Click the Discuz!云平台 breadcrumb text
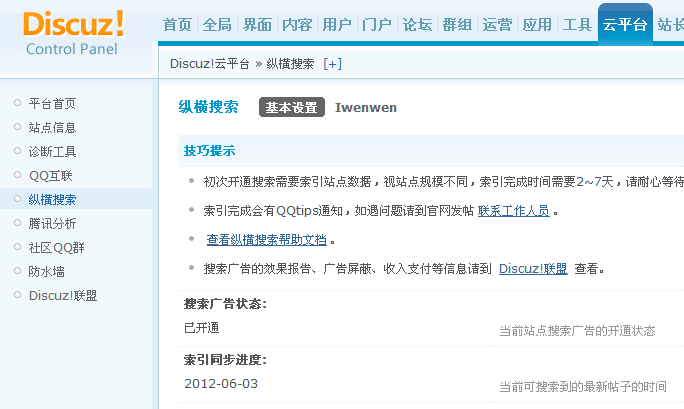Viewport: 684px width, 409px height. pos(209,64)
